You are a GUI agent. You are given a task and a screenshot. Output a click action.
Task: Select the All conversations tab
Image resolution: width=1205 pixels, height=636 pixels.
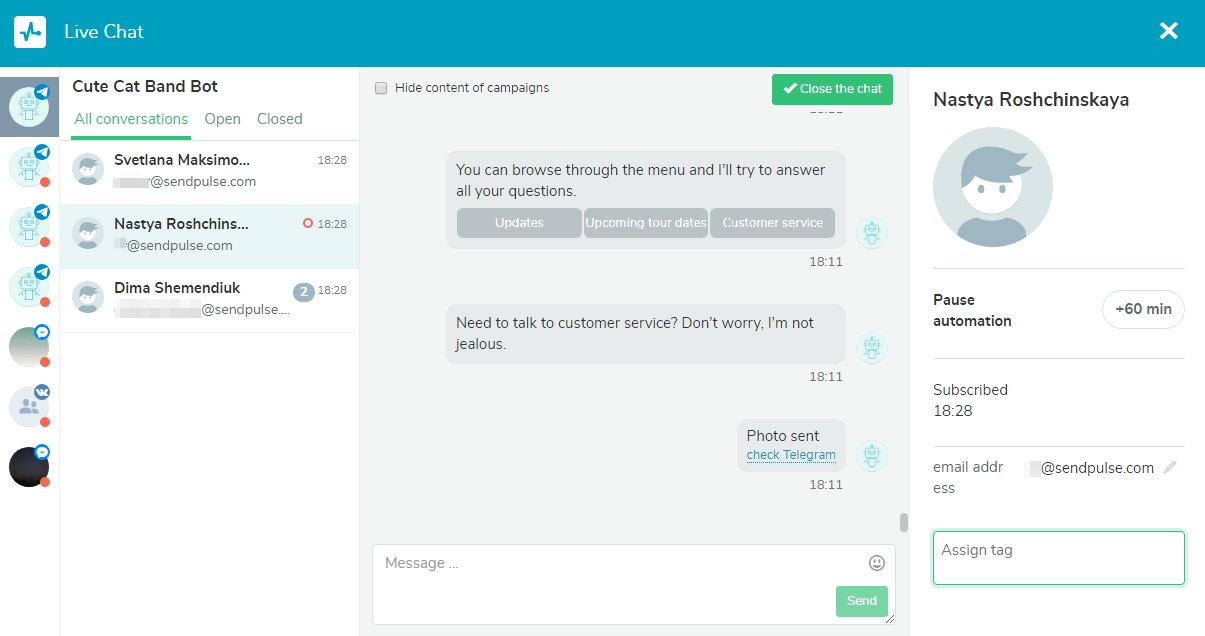(x=130, y=119)
